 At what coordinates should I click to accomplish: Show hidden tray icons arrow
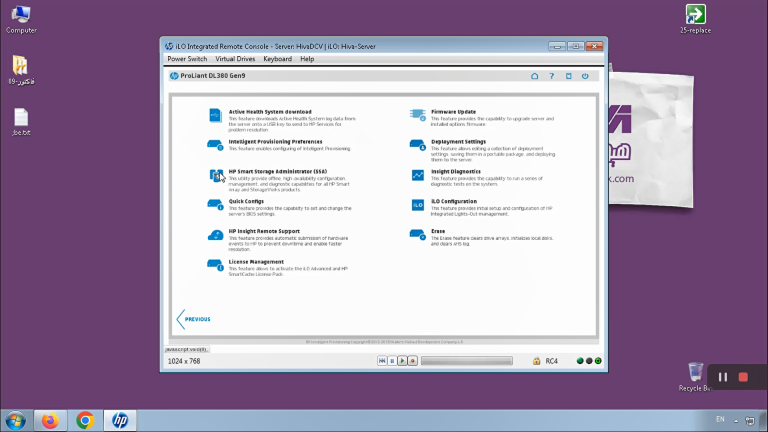736,420
